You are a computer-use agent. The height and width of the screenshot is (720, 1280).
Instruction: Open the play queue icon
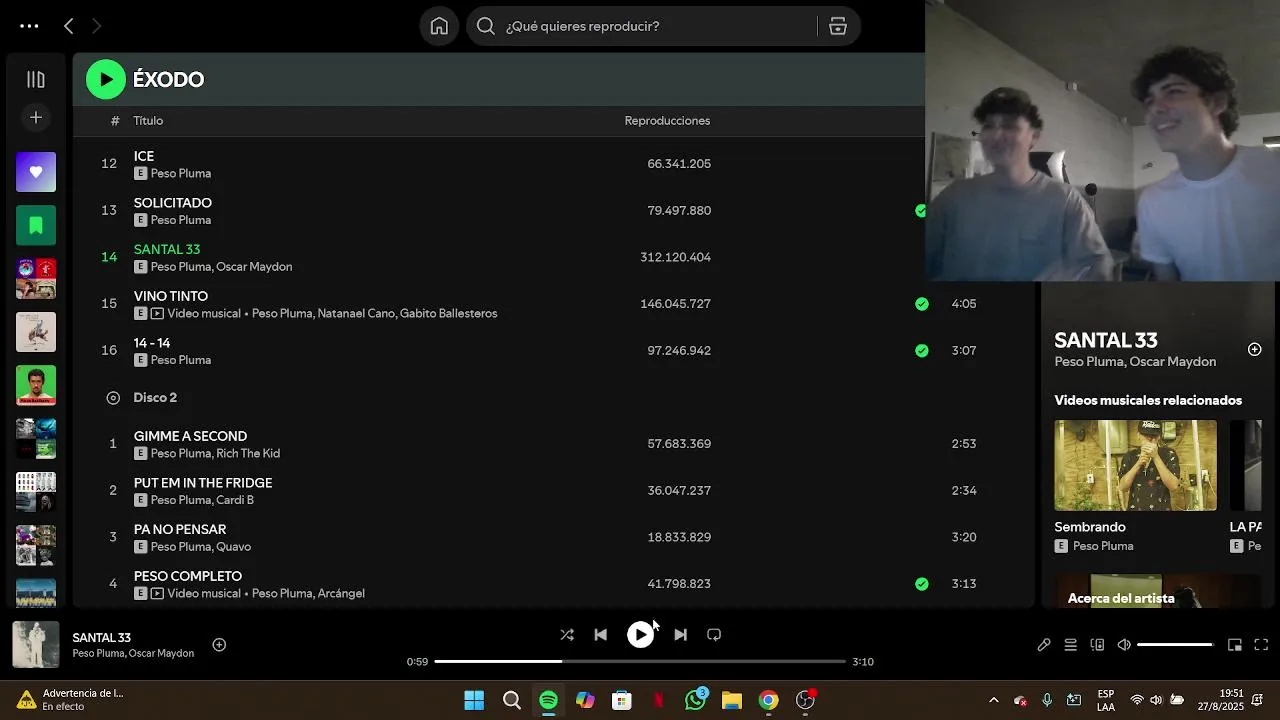click(x=1070, y=645)
